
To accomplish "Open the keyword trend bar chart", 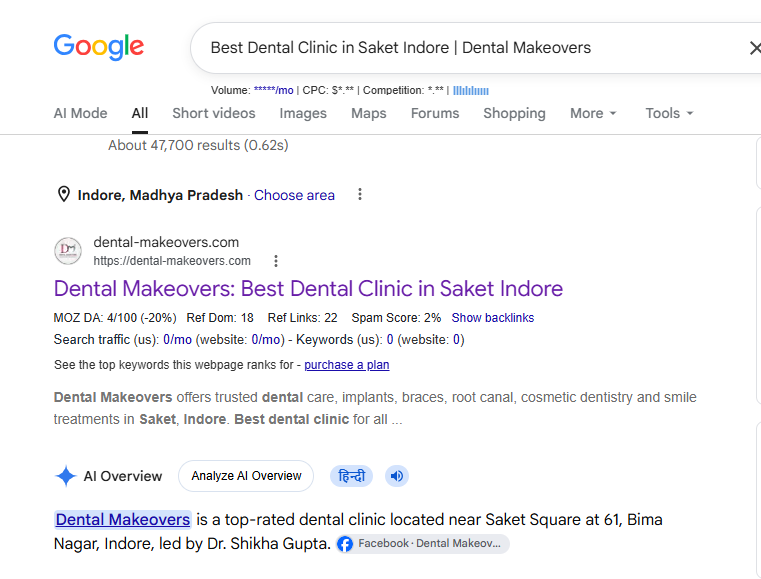I will (x=471, y=90).
